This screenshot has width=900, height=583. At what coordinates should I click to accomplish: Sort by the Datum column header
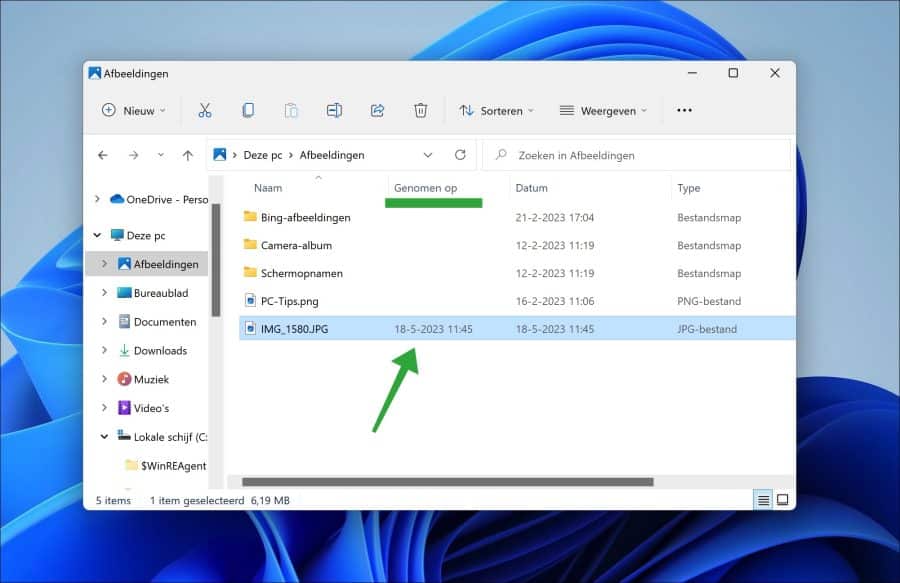pos(532,188)
